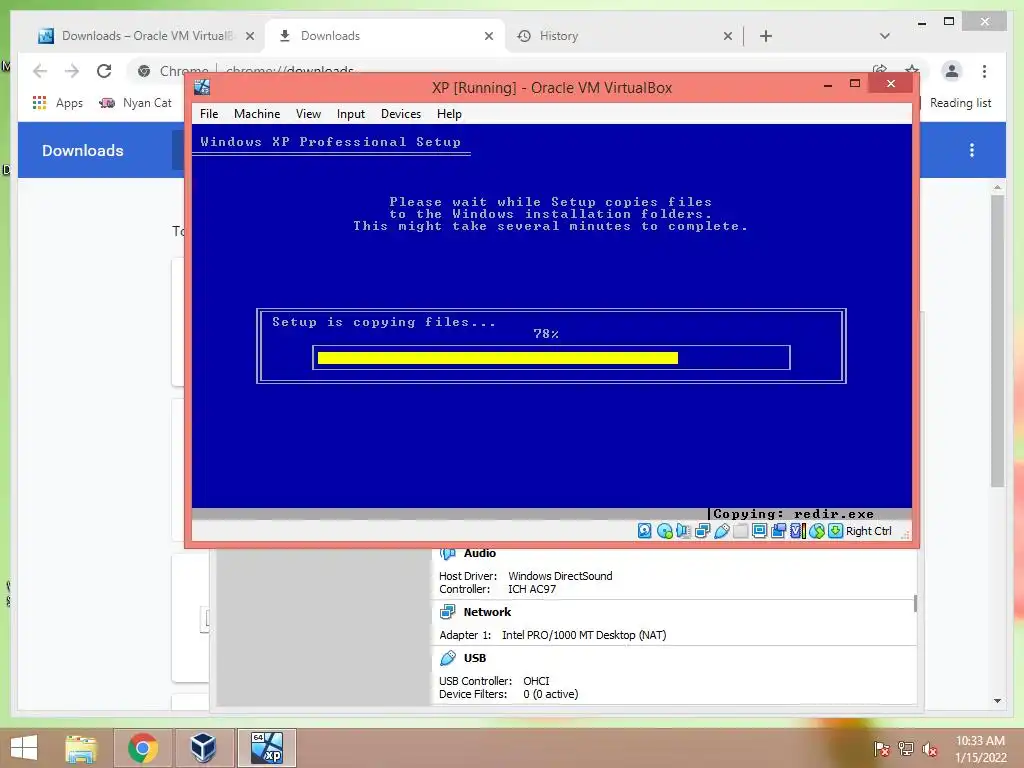
Task: Click the network tray icon
Action: point(906,749)
